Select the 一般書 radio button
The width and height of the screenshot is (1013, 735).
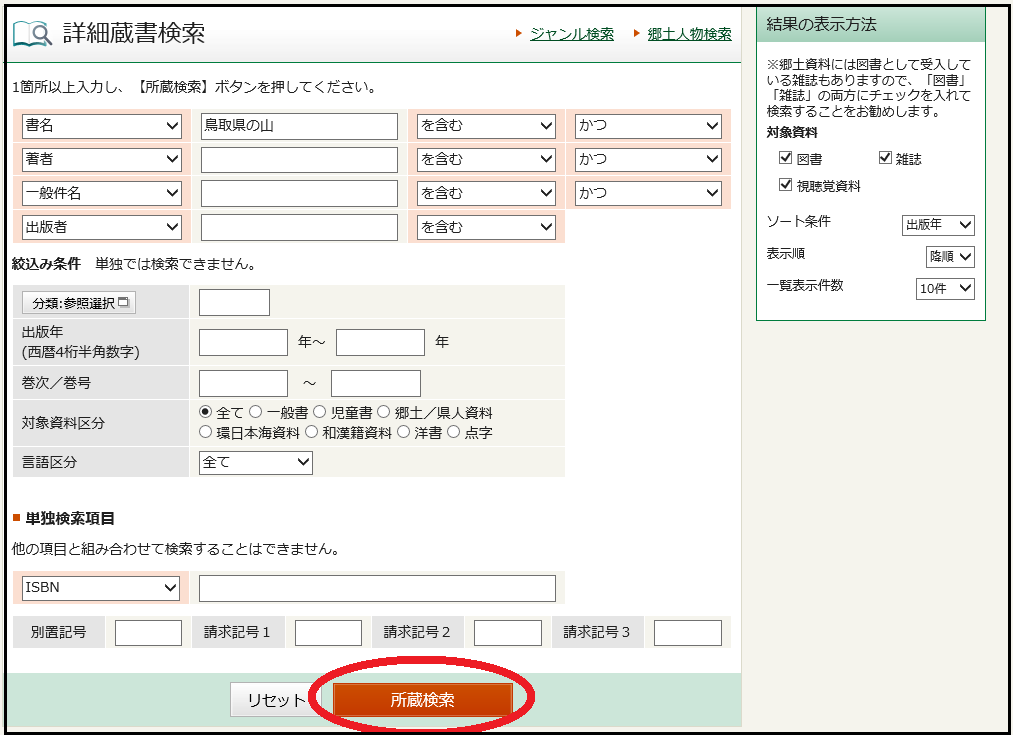point(256,412)
